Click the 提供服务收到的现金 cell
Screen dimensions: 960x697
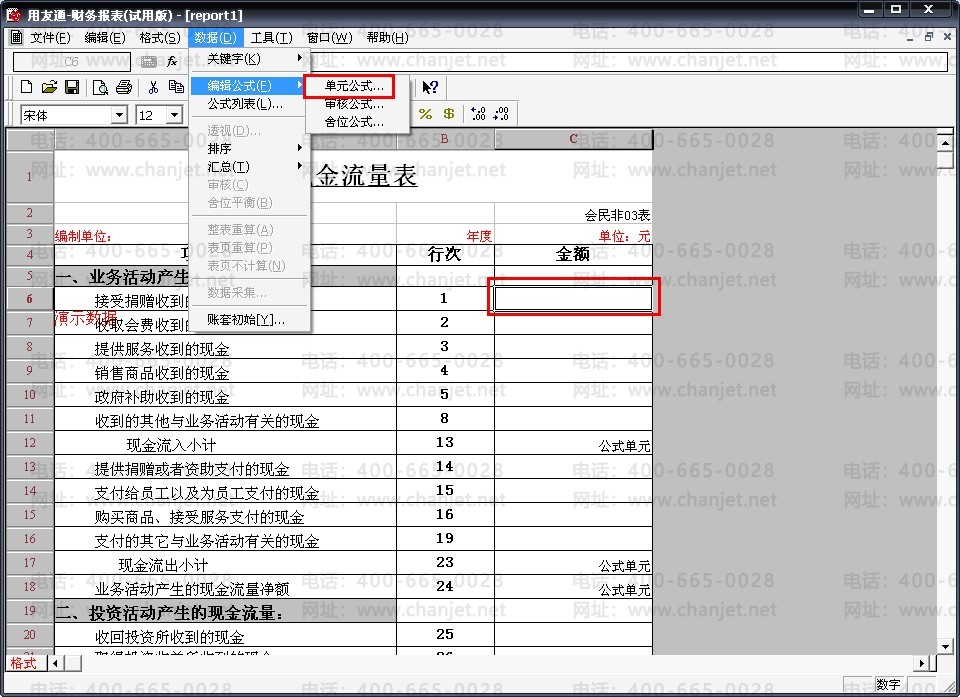225,347
